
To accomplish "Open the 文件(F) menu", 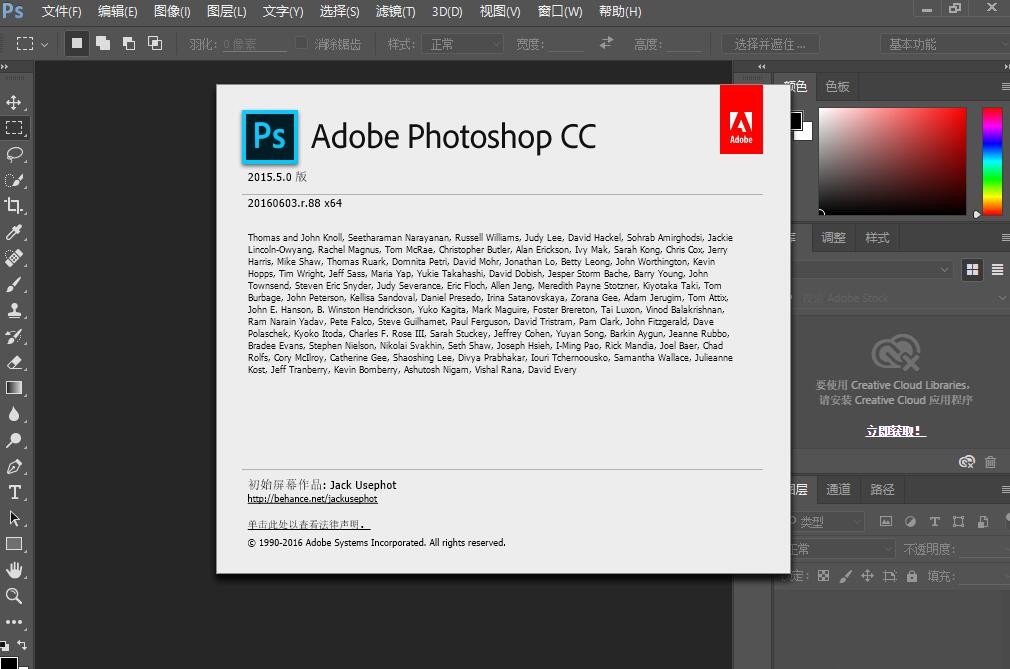I will 61,12.
